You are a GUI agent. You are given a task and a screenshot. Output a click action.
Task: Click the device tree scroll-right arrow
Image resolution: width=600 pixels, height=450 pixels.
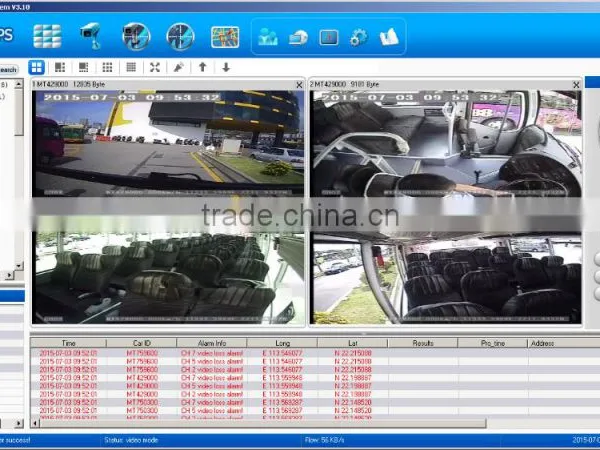pyautogui.click(x=10, y=275)
